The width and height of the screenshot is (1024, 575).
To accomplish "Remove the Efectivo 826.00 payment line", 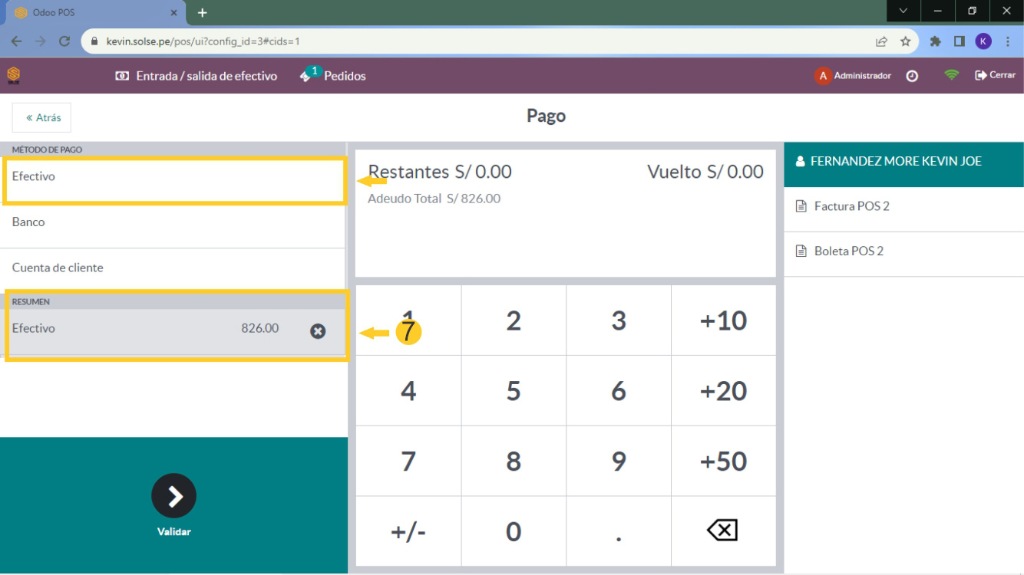I will point(318,331).
